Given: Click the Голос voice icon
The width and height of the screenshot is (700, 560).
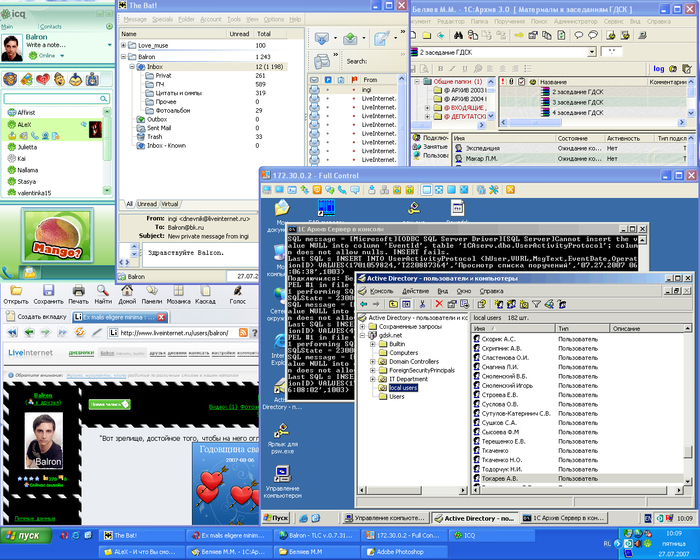Looking at the screenshot, I should point(238,291).
